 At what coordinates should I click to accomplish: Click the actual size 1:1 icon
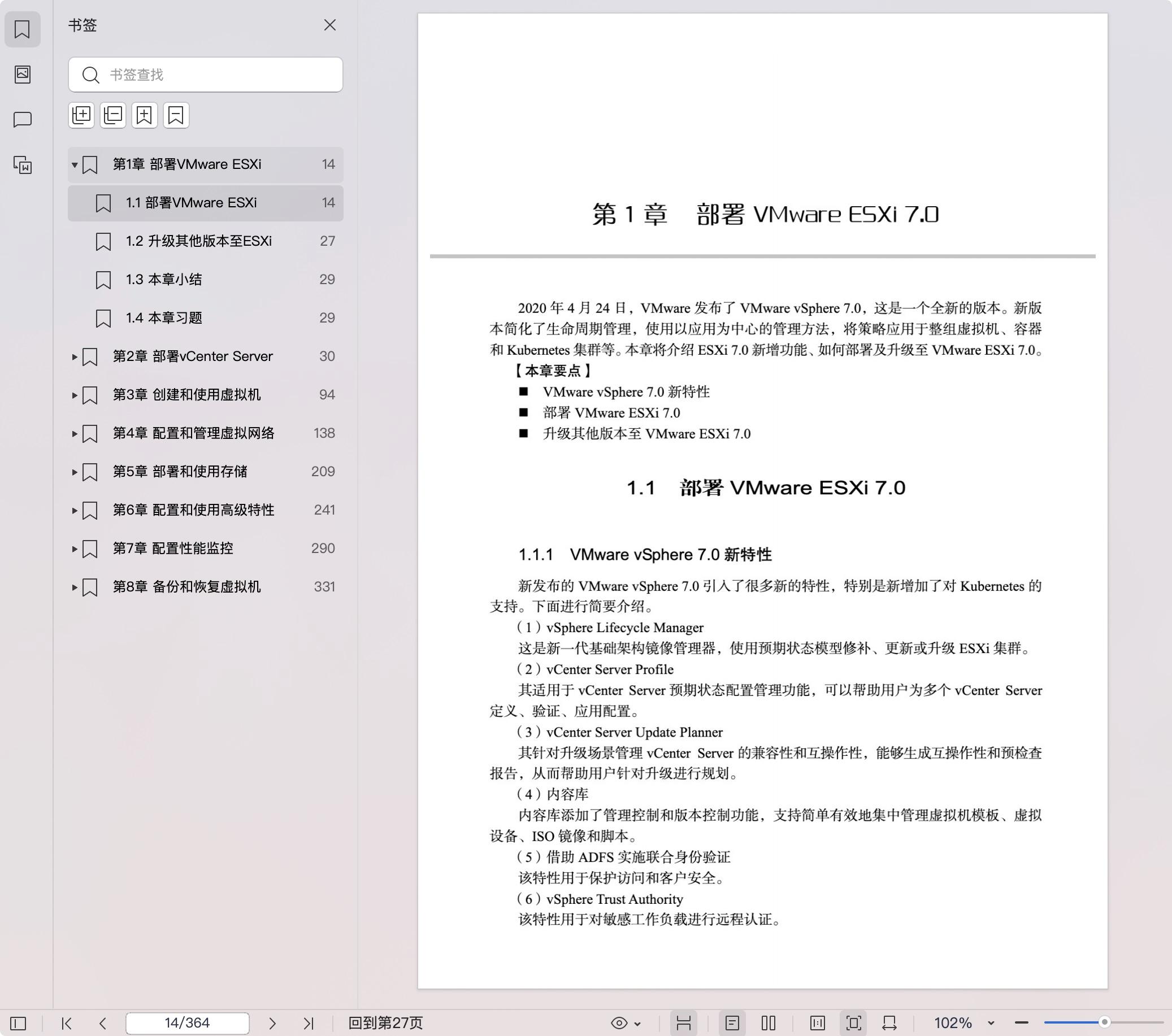[x=818, y=1023]
